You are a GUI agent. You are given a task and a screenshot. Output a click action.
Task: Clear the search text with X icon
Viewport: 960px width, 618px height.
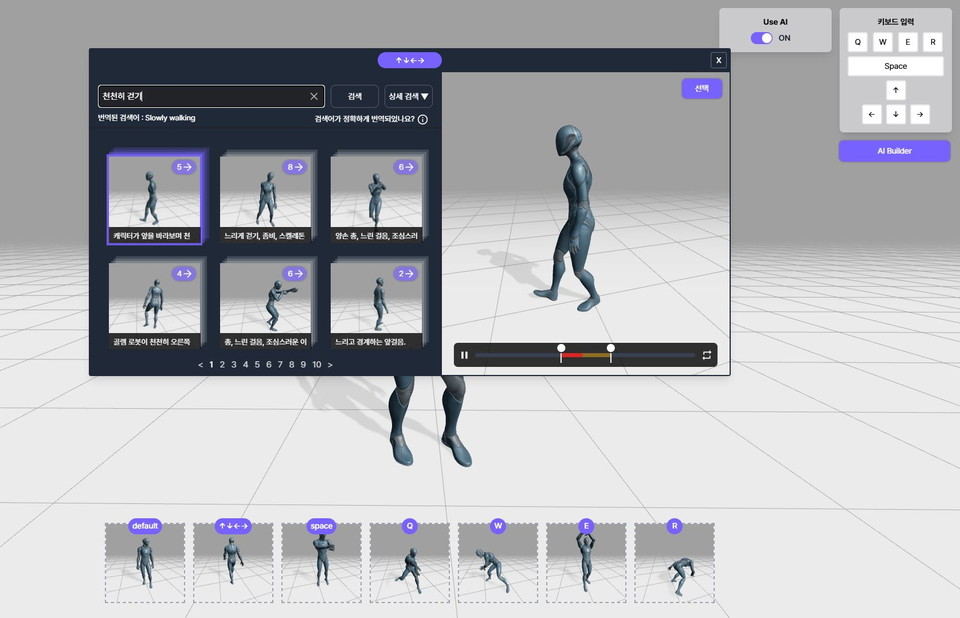(x=313, y=96)
